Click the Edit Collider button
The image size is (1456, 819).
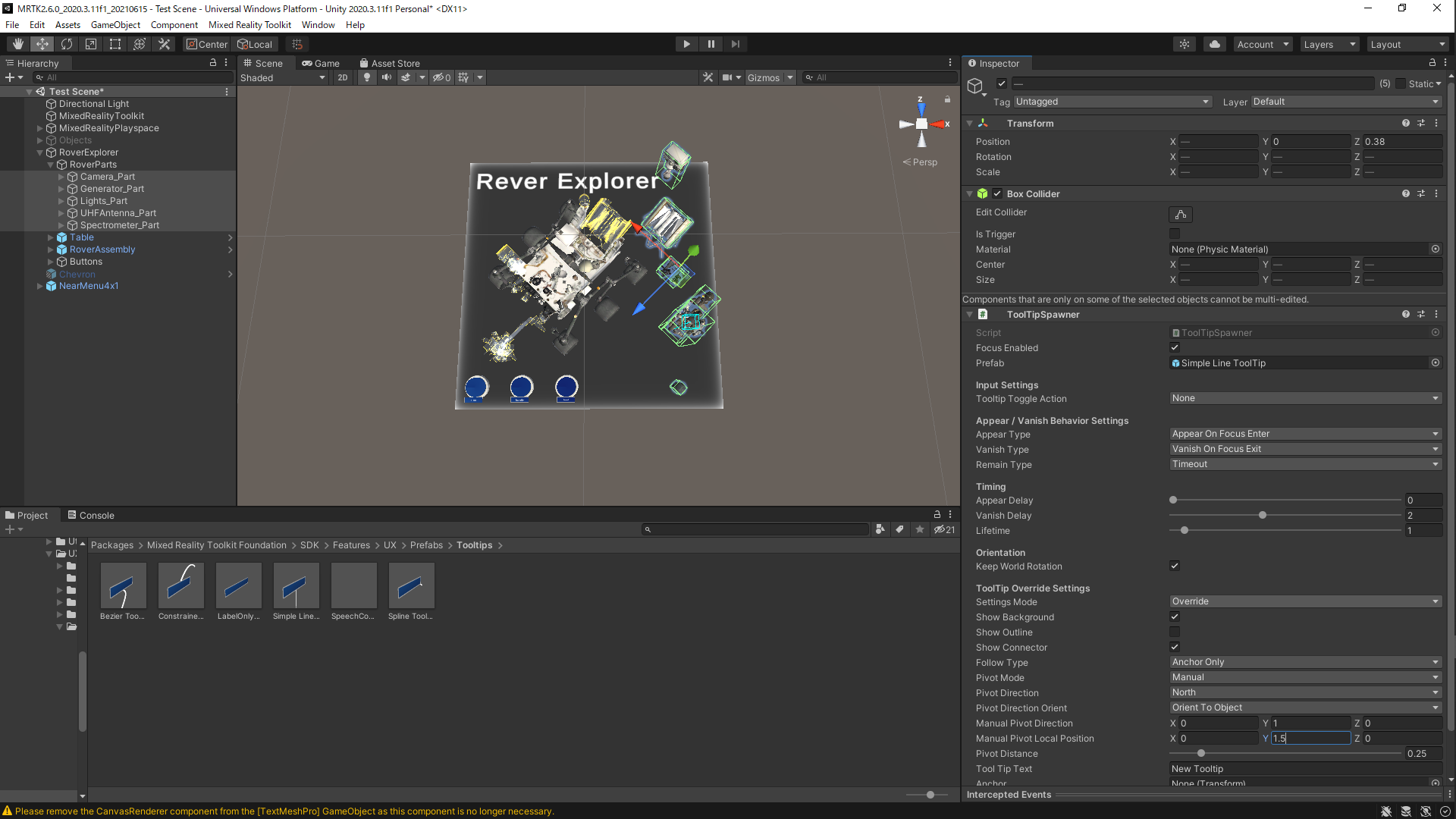(x=1180, y=215)
